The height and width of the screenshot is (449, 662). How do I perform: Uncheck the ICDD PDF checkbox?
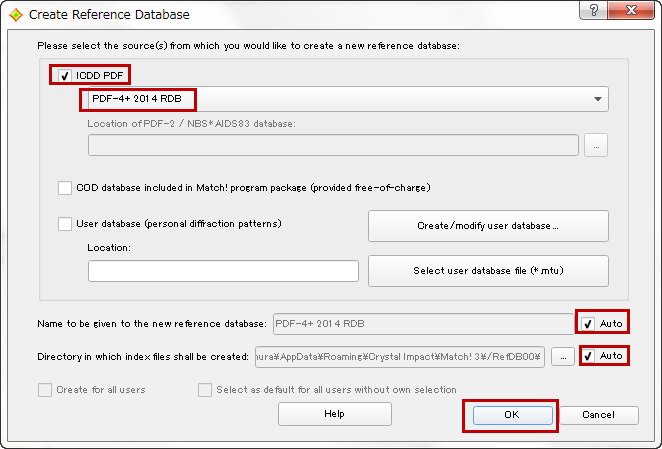tap(65, 76)
